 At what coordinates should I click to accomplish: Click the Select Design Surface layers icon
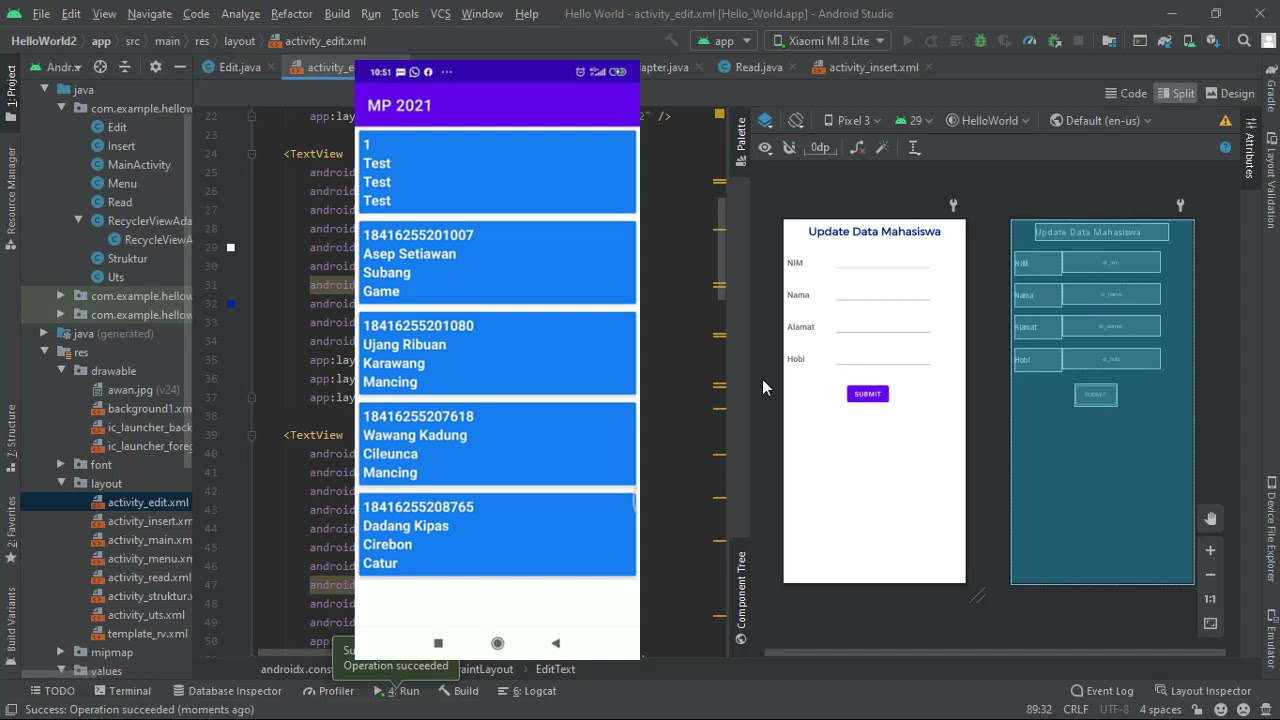click(x=765, y=120)
